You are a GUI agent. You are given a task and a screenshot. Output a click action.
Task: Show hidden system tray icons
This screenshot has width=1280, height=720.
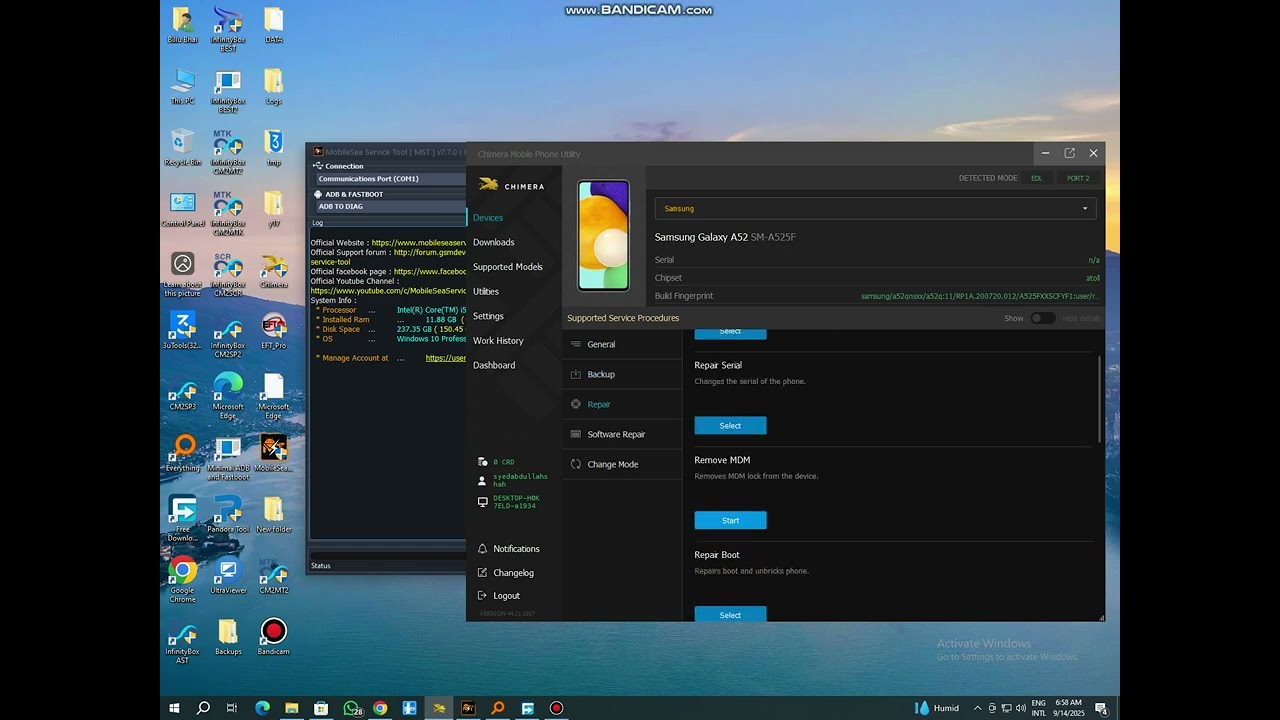[x=977, y=708]
